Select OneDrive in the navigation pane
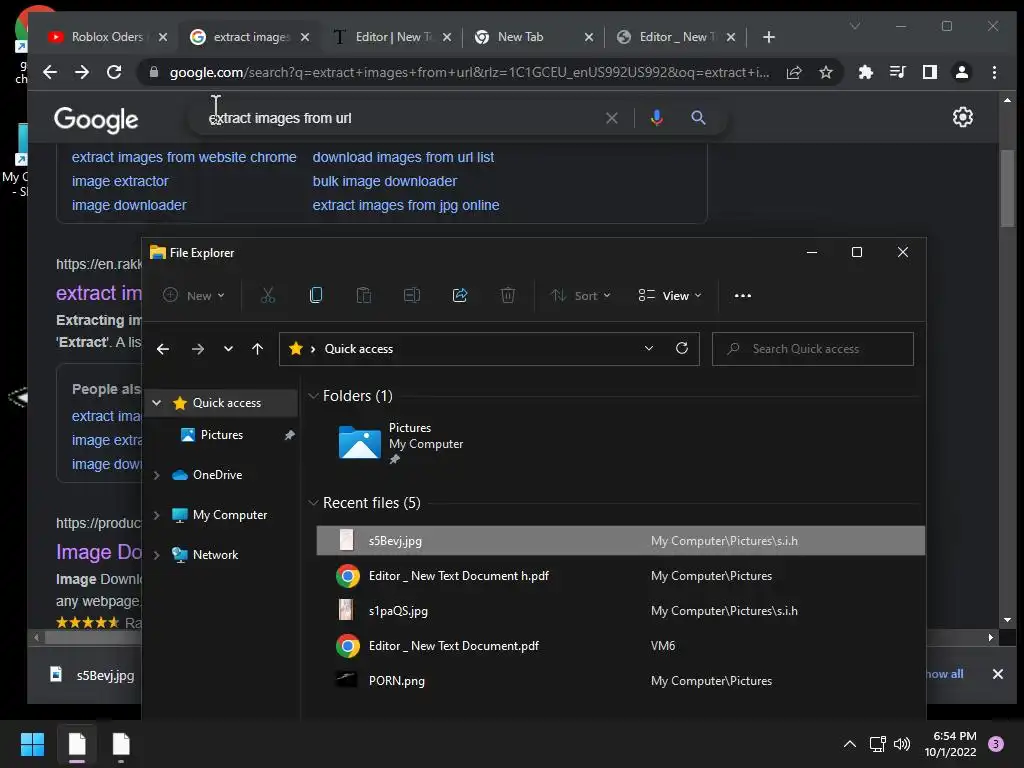Viewport: 1024px width, 768px height. 217,475
